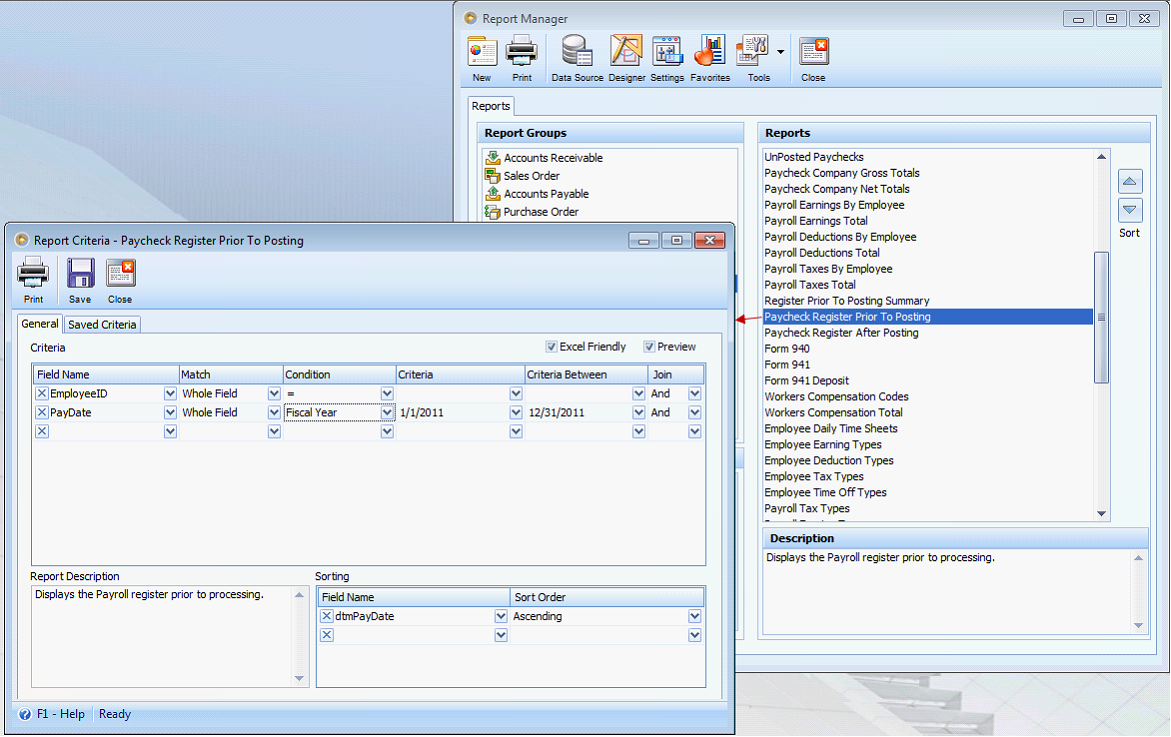Viewport: 1171px width, 737px height.
Task: Select the Accounts Receivable report group
Action: [x=552, y=158]
